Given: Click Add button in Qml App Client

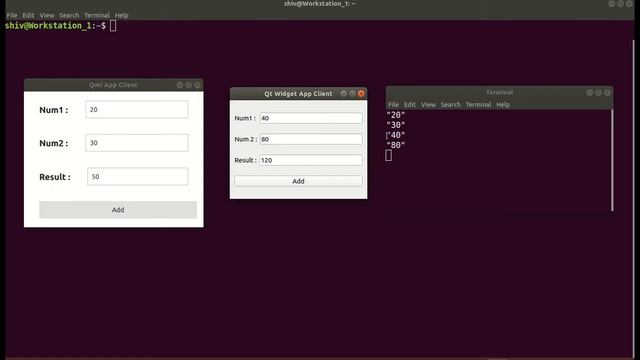Looking at the screenshot, I should pyautogui.click(x=118, y=210).
